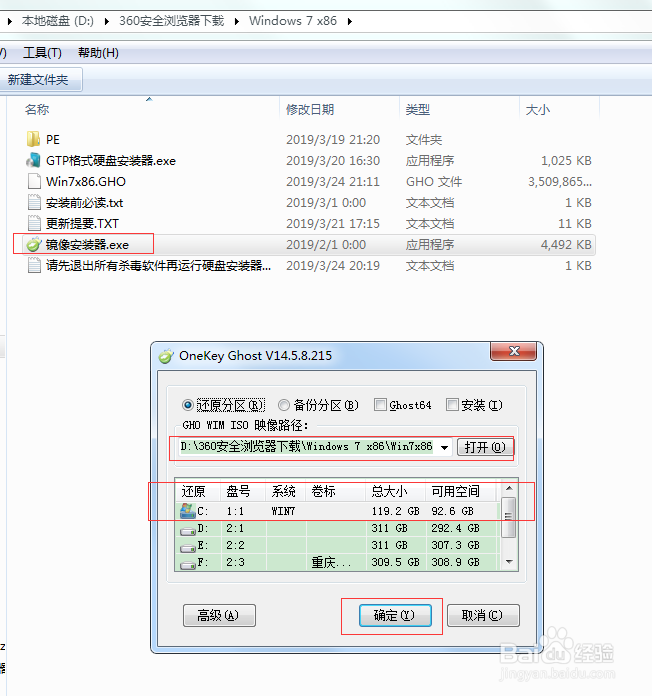Click the 高级(A) button
The height and width of the screenshot is (696, 652).
pos(219,615)
